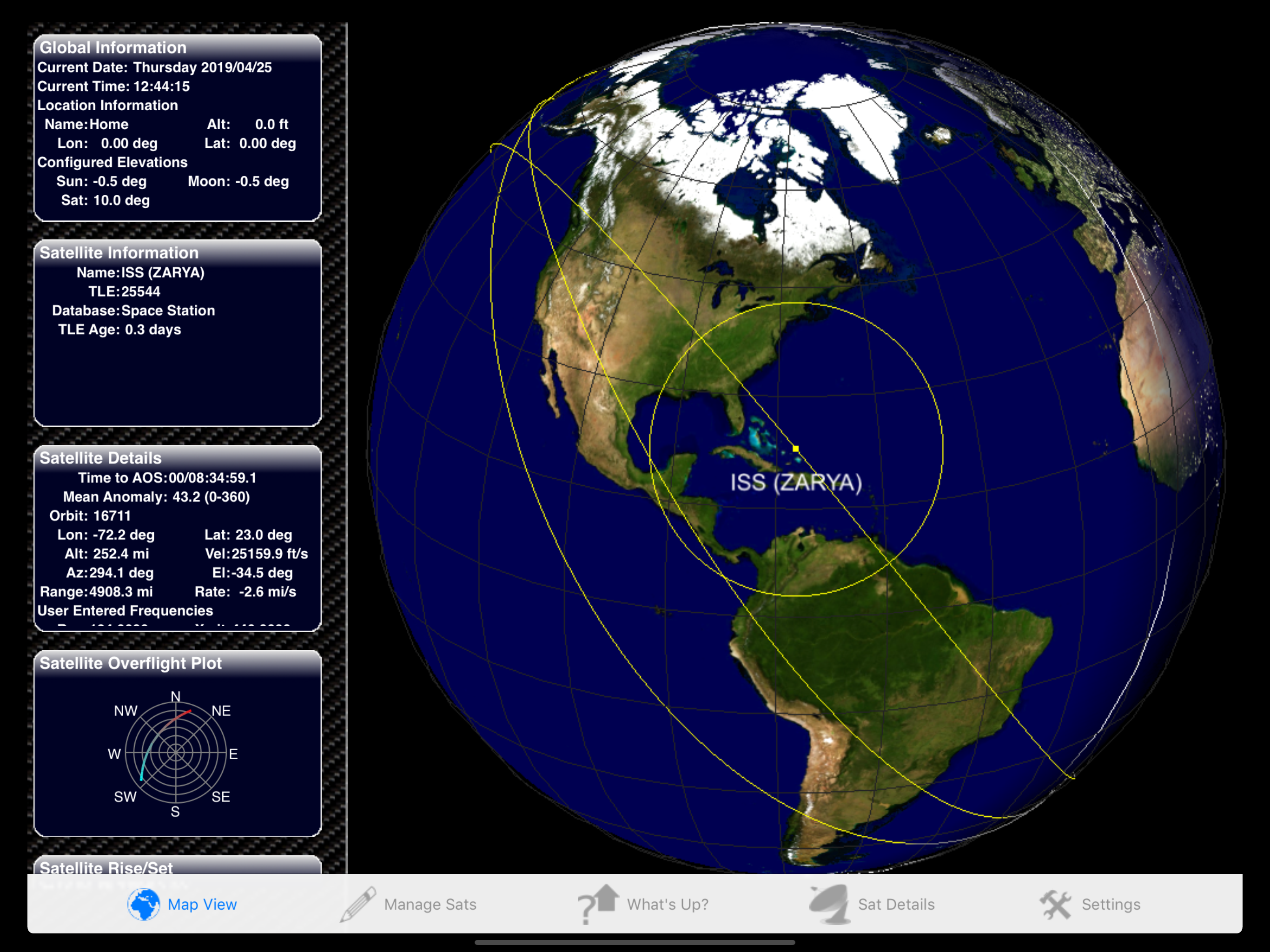This screenshot has width=1270, height=952.
Task: Tap the Orbit: 16711 row
Action: [90, 516]
